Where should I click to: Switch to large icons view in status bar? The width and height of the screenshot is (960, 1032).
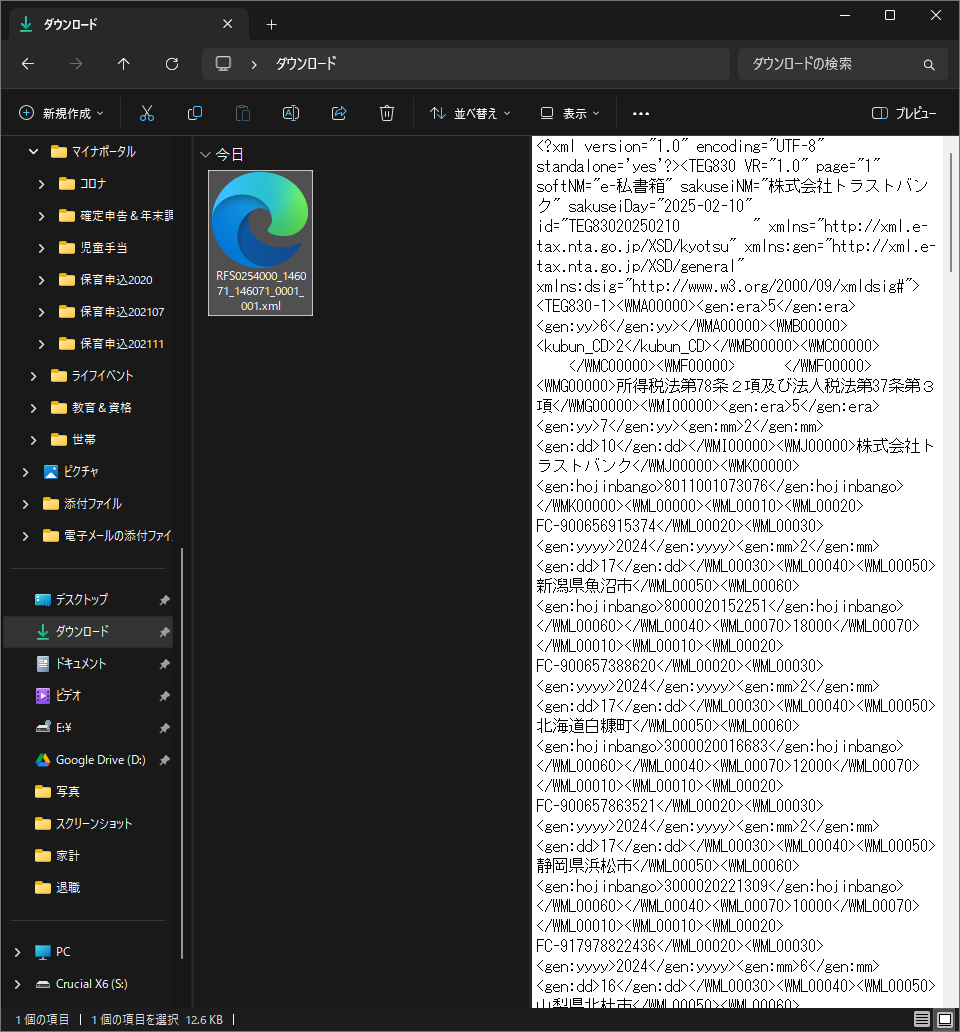point(944,1019)
